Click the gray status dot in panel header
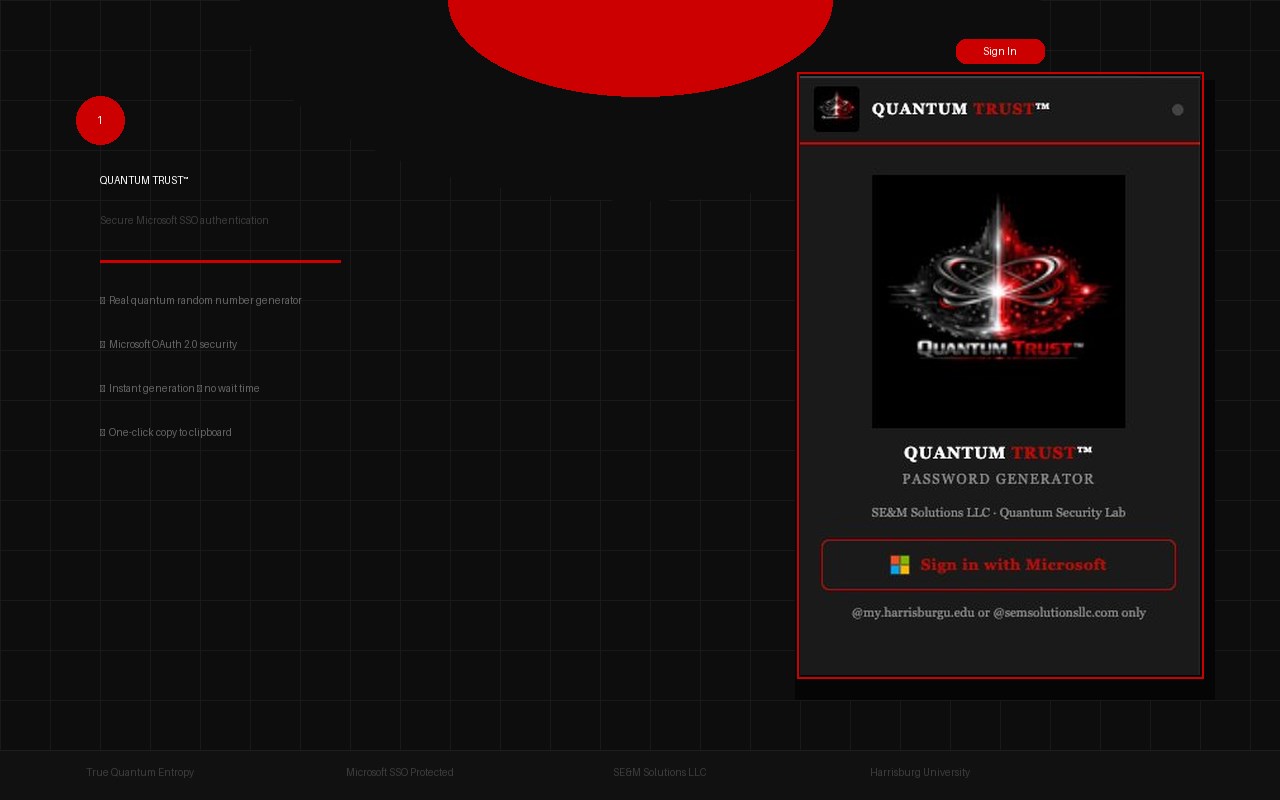The width and height of the screenshot is (1280, 800). 1178,110
